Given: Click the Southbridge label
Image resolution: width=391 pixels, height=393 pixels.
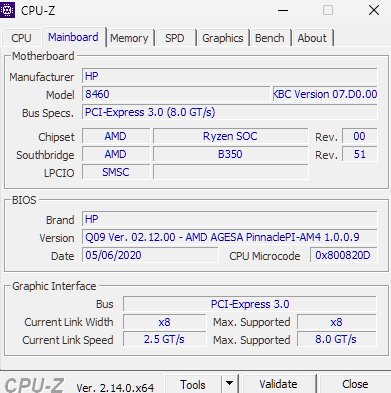Looking at the screenshot, I should pyautogui.click(x=45, y=155).
